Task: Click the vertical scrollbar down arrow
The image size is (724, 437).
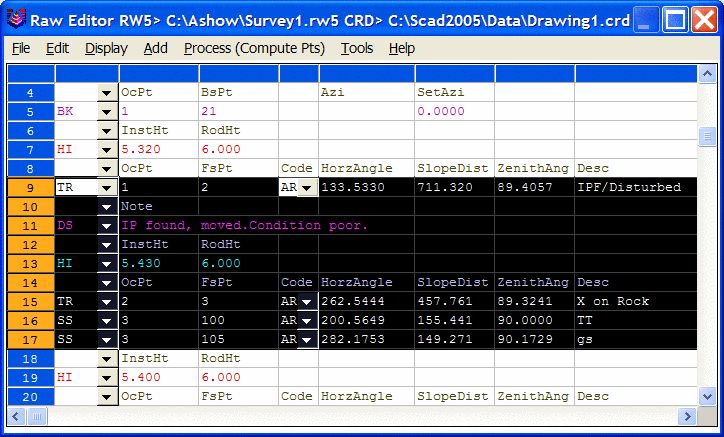Action: [x=707, y=396]
